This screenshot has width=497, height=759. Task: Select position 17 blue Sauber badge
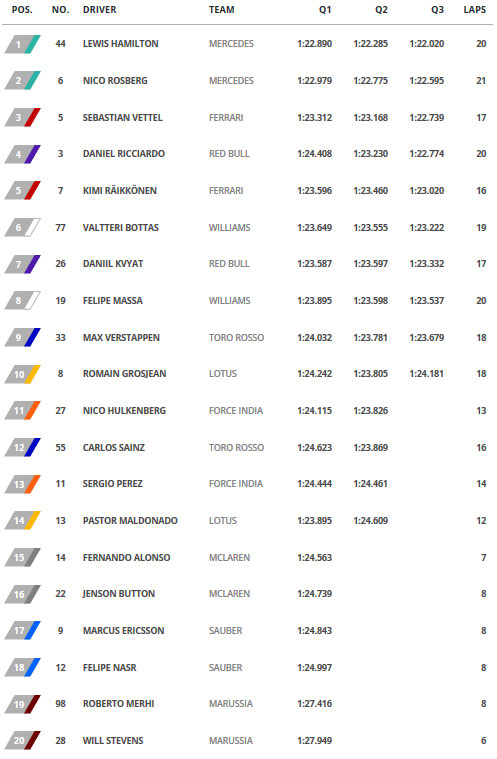(x=22, y=630)
